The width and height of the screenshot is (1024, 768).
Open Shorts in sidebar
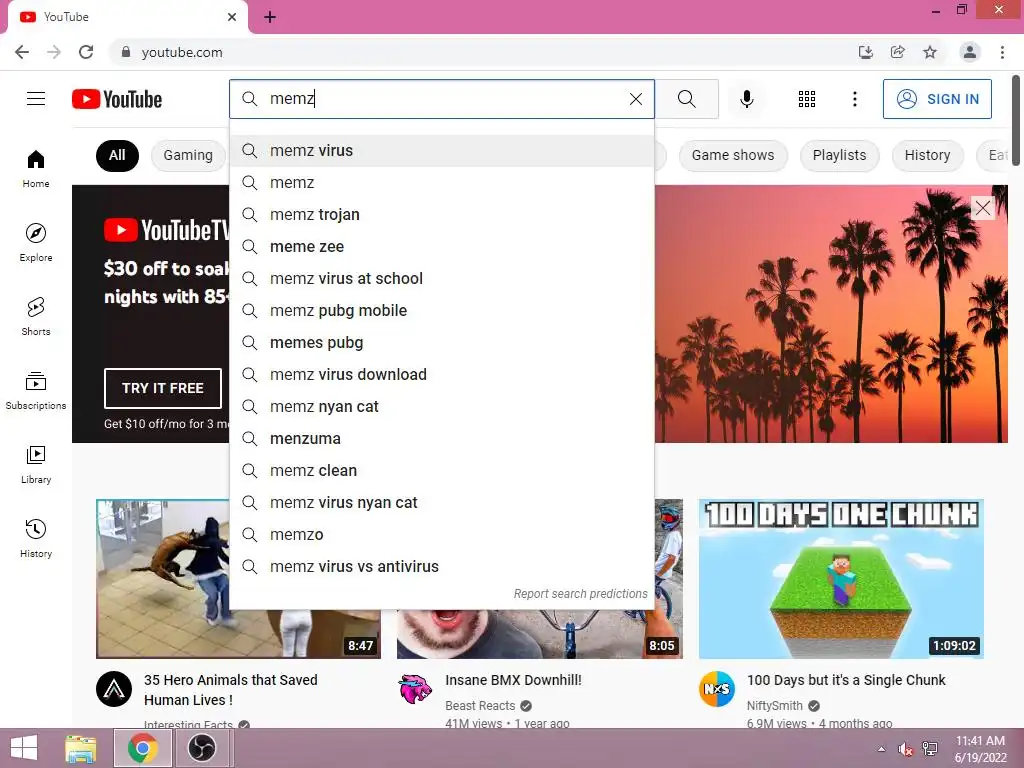pos(36,317)
